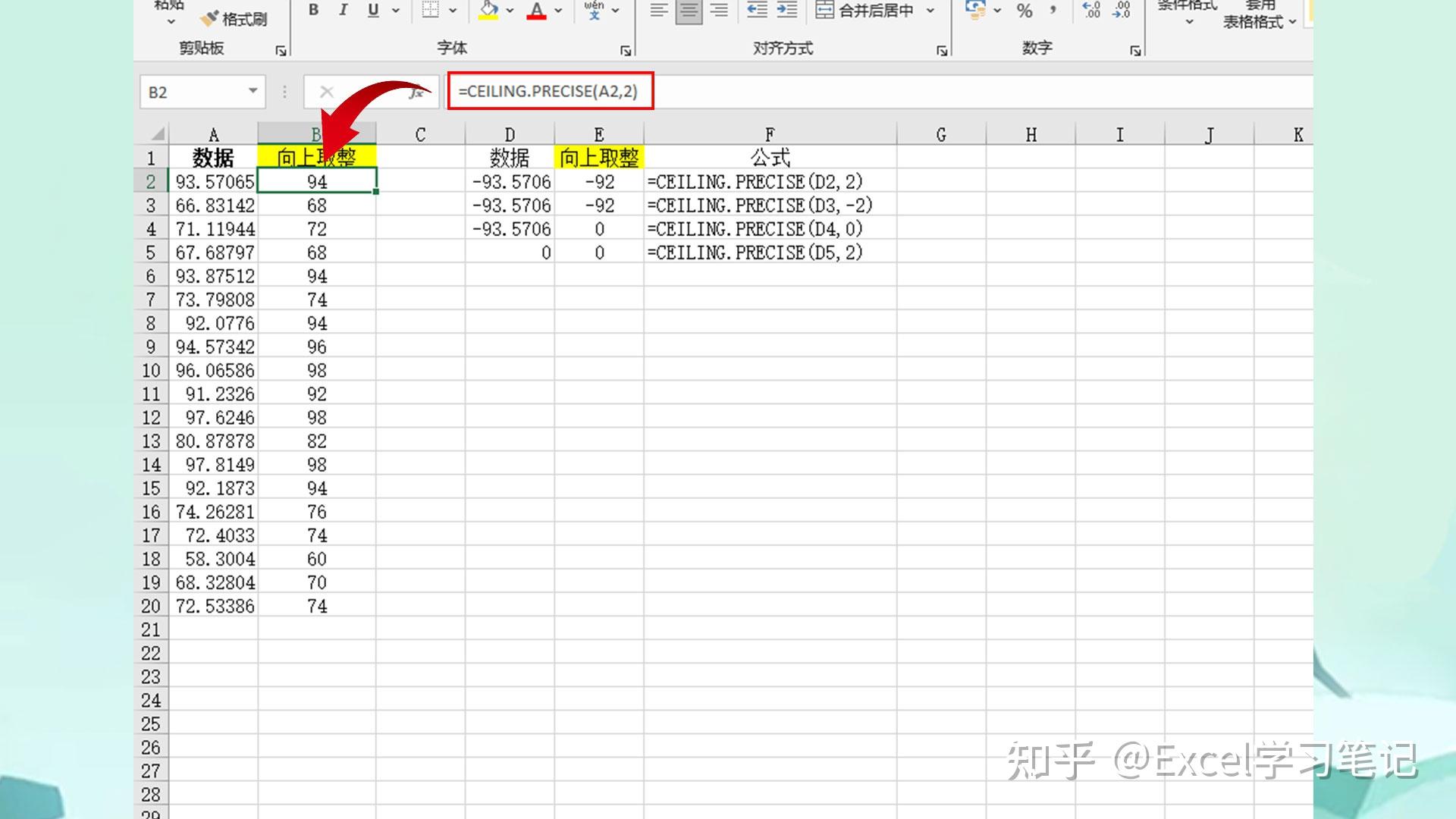Click the Percent style icon

point(1024,11)
